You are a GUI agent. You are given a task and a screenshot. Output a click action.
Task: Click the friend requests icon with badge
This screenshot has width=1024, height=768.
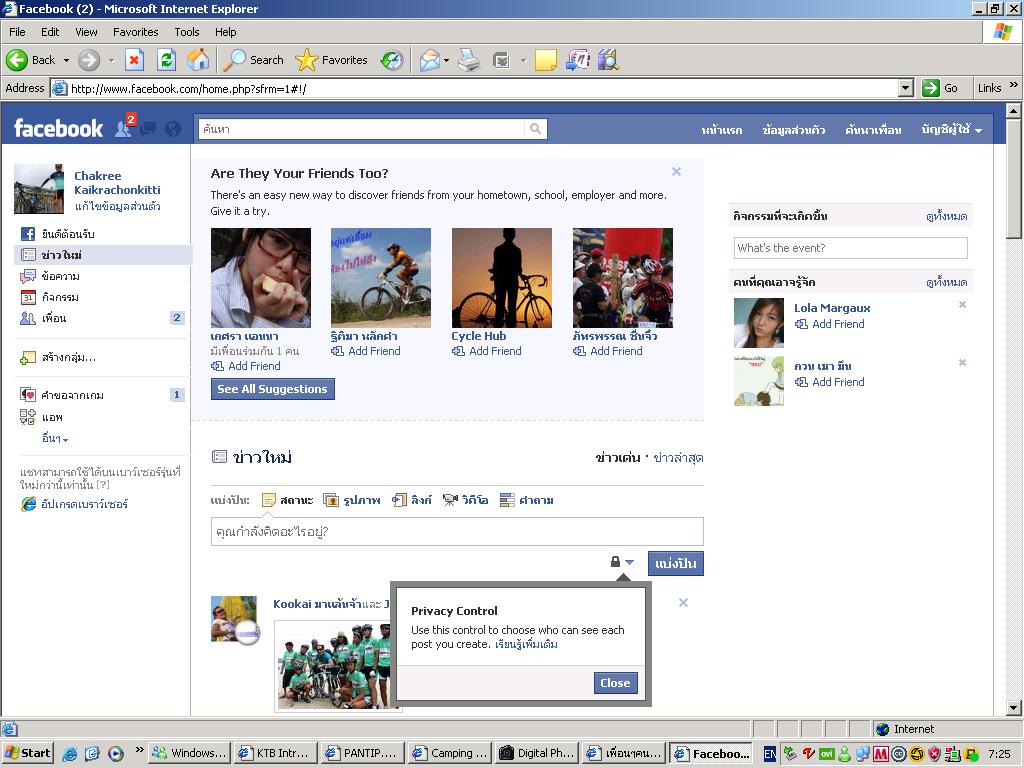coord(124,128)
